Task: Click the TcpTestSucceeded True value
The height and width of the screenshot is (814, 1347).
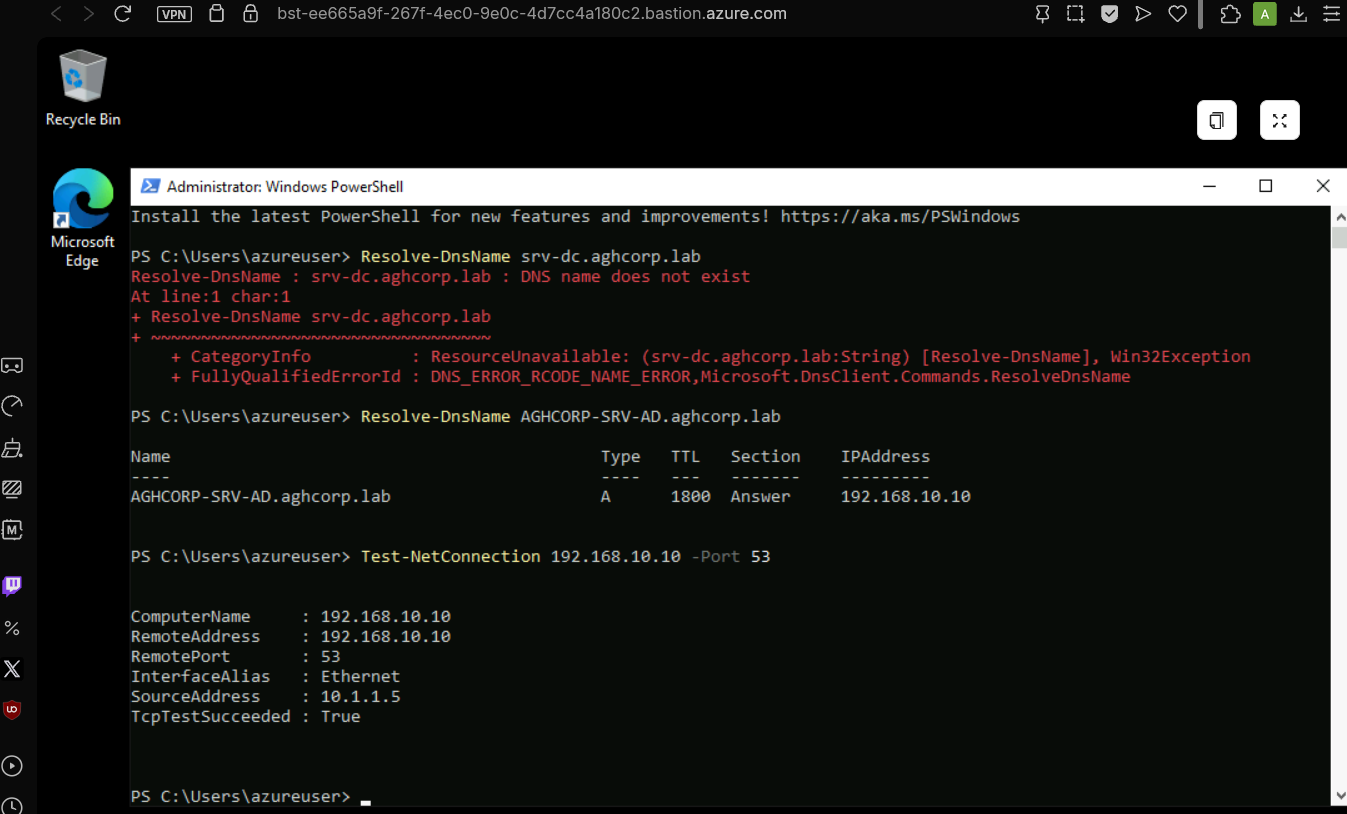Action: click(340, 717)
